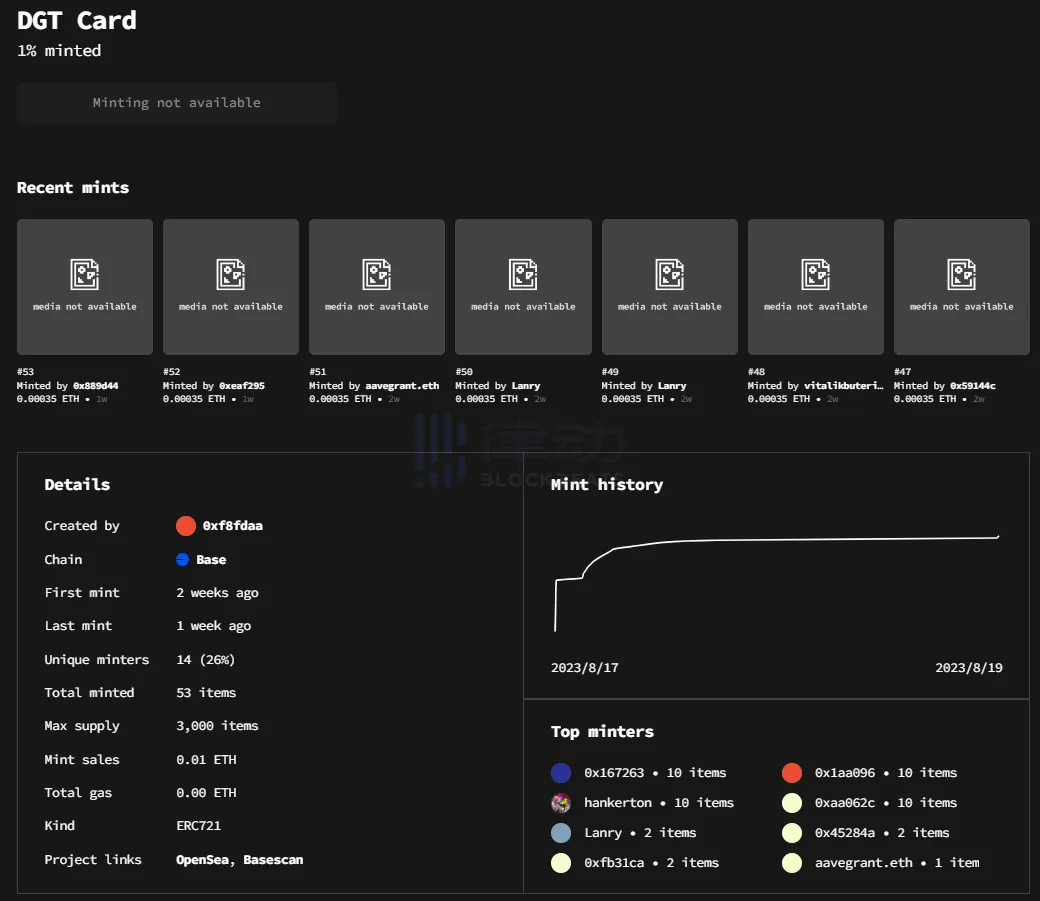1040x901 pixels.
Task: Click the Mint history line chart
Action: tap(776, 580)
